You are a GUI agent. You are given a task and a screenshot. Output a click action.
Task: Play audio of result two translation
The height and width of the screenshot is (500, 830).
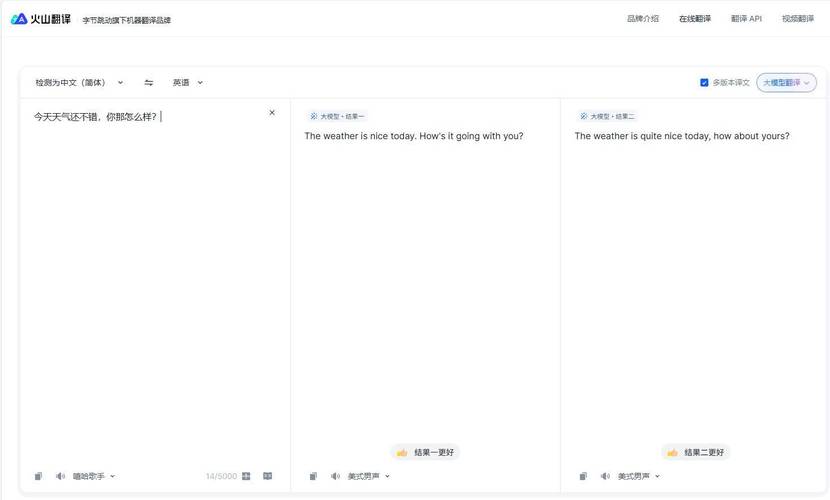[605, 476]
